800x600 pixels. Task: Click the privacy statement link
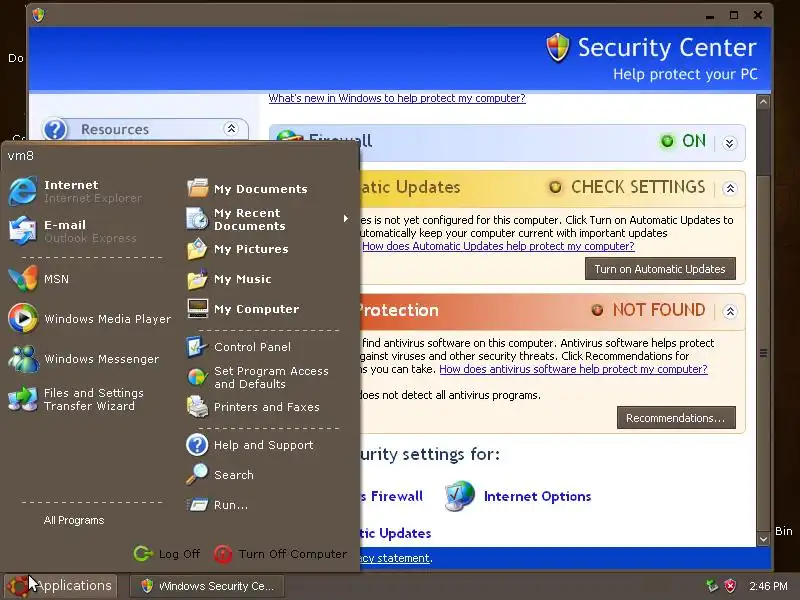pyautogui.click(x=395, y=558)
